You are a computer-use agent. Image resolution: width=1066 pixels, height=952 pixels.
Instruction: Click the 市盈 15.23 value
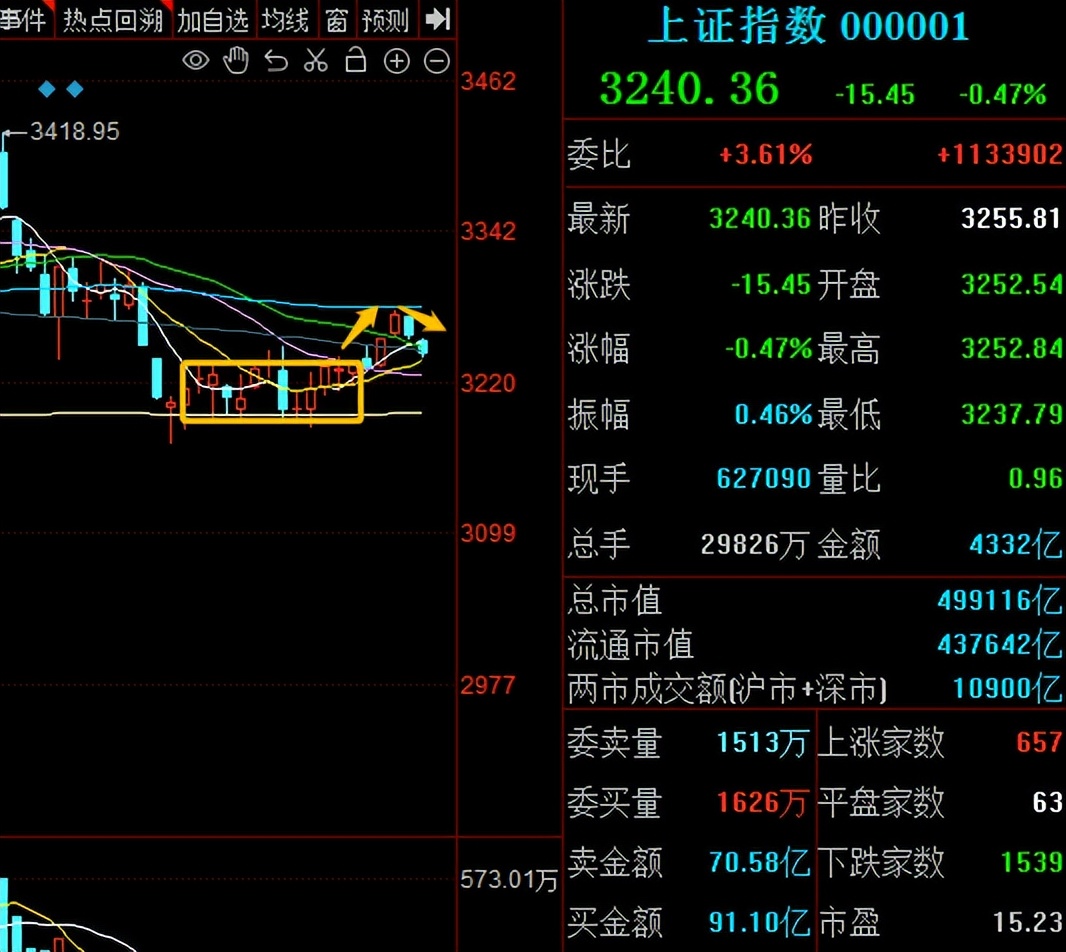(x=1027, y=922)
